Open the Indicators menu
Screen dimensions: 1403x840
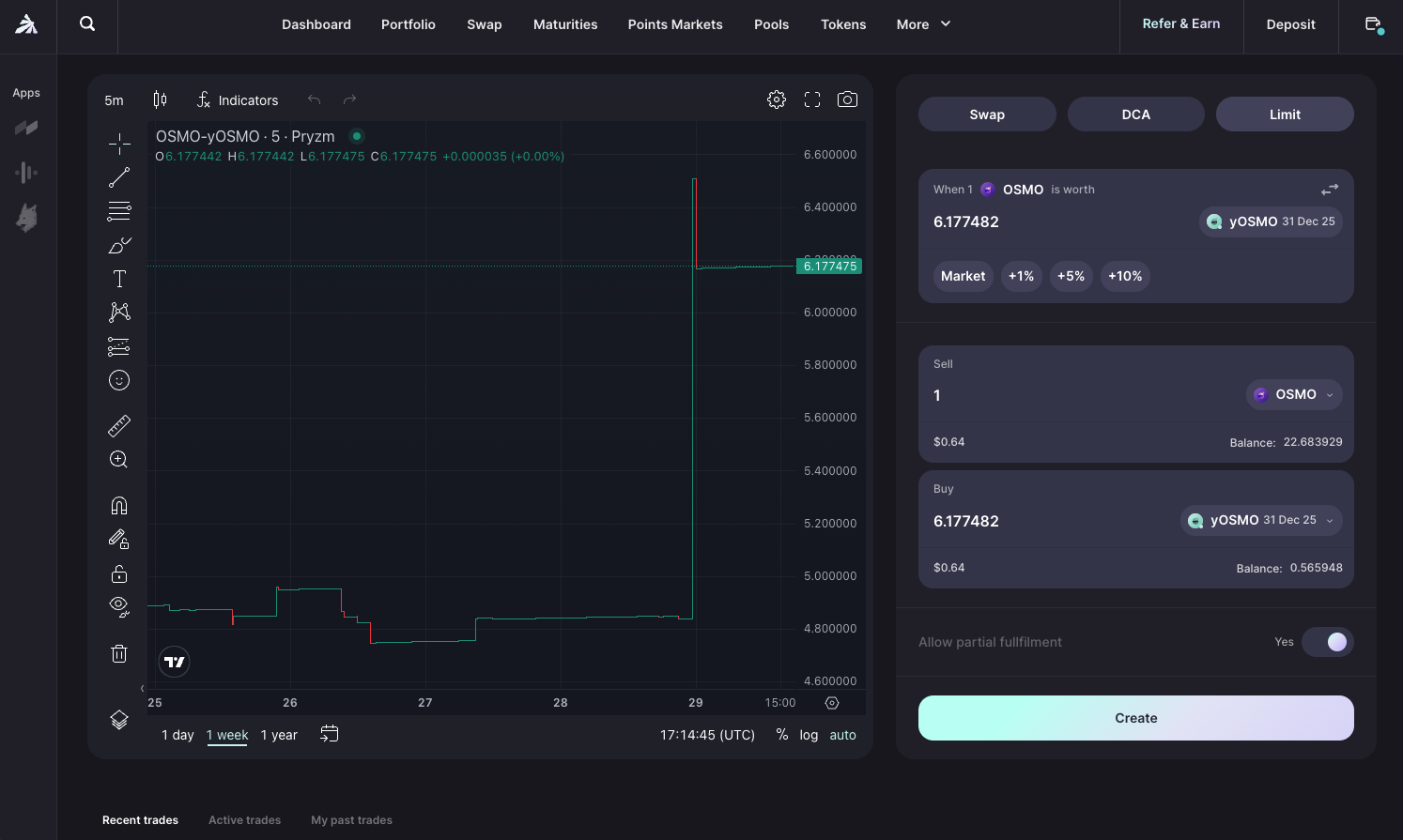(238, 99)
